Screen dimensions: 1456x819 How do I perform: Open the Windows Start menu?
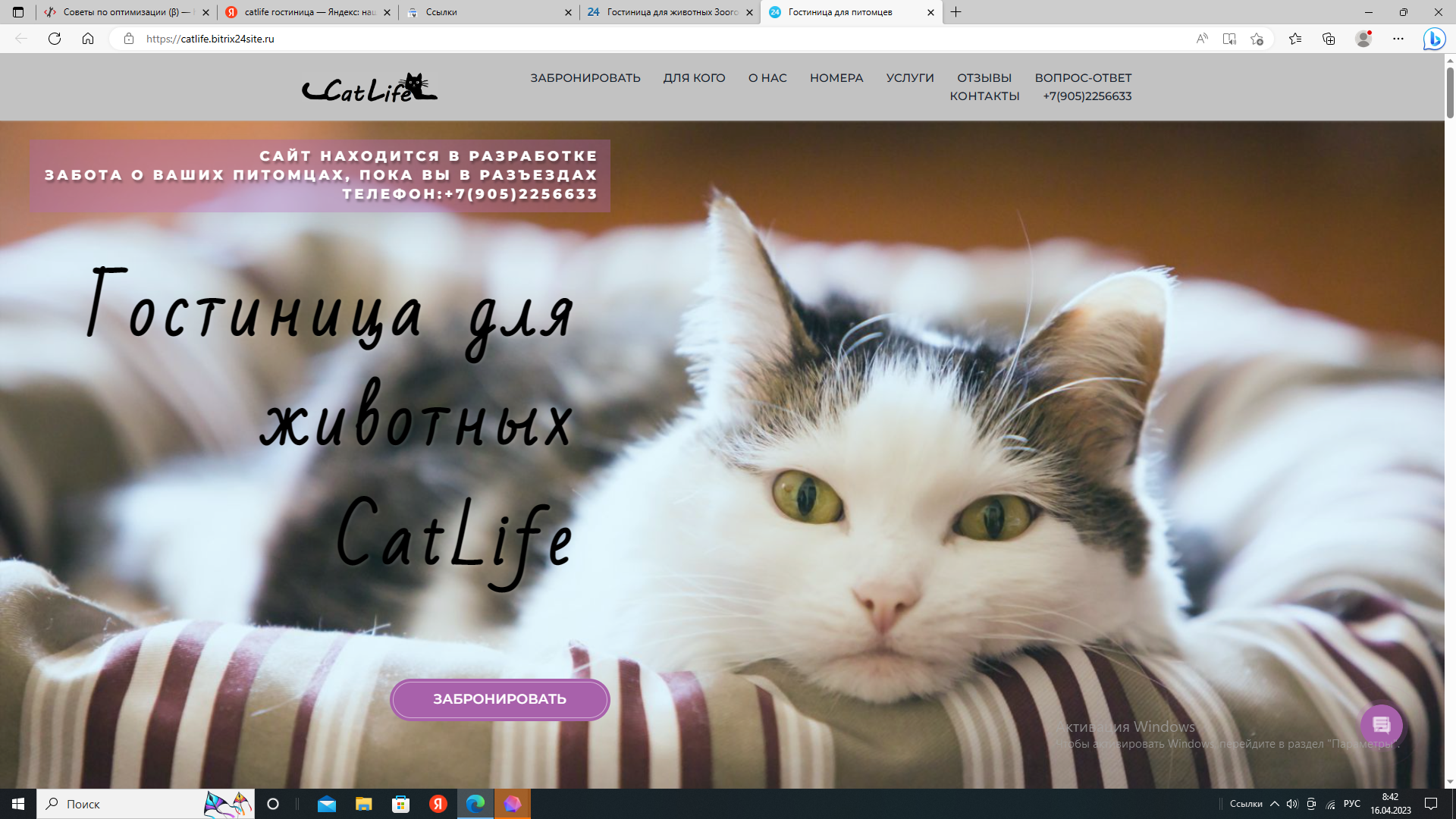click(18, 804)
